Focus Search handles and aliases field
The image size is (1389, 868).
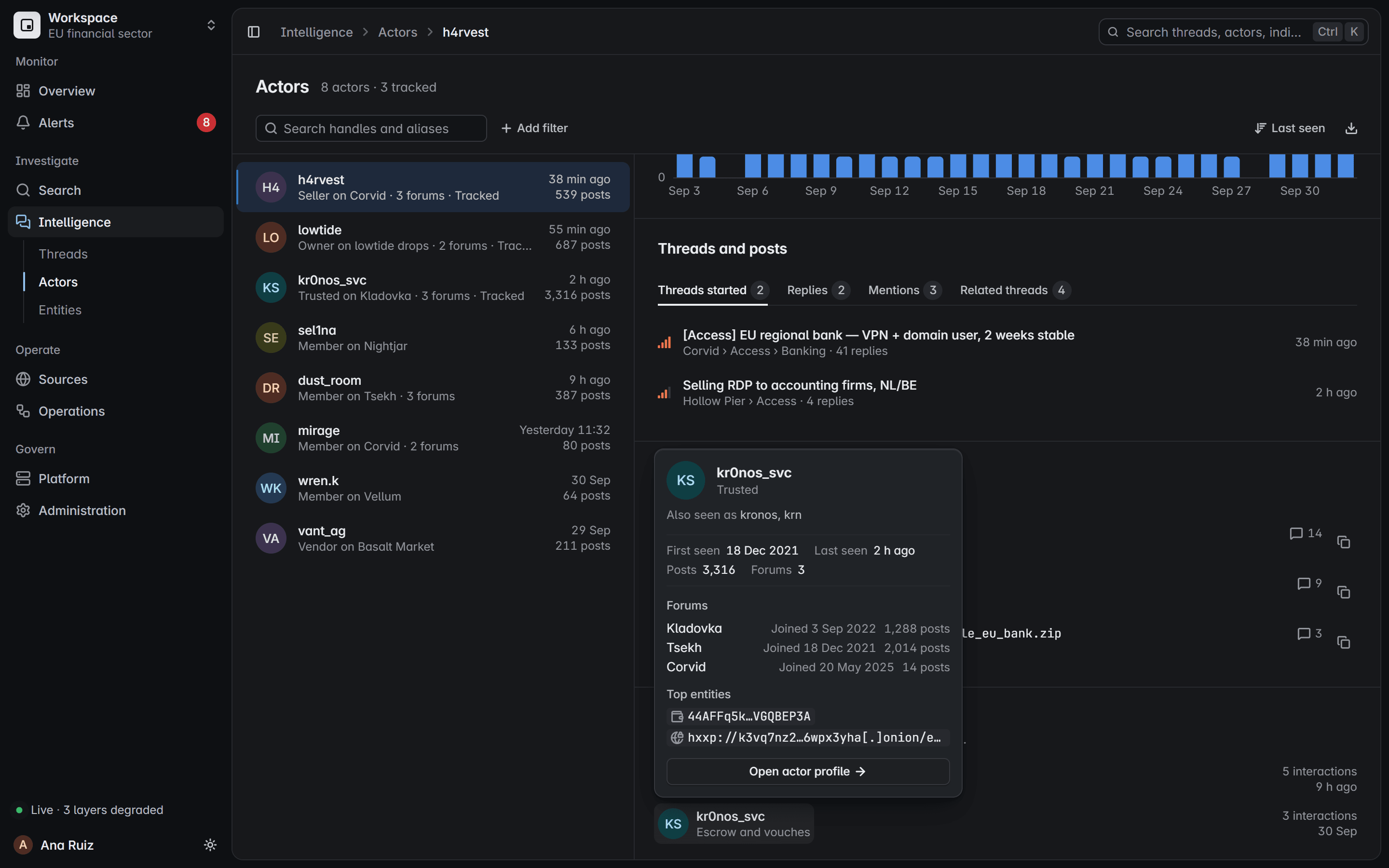pos(371,128)
